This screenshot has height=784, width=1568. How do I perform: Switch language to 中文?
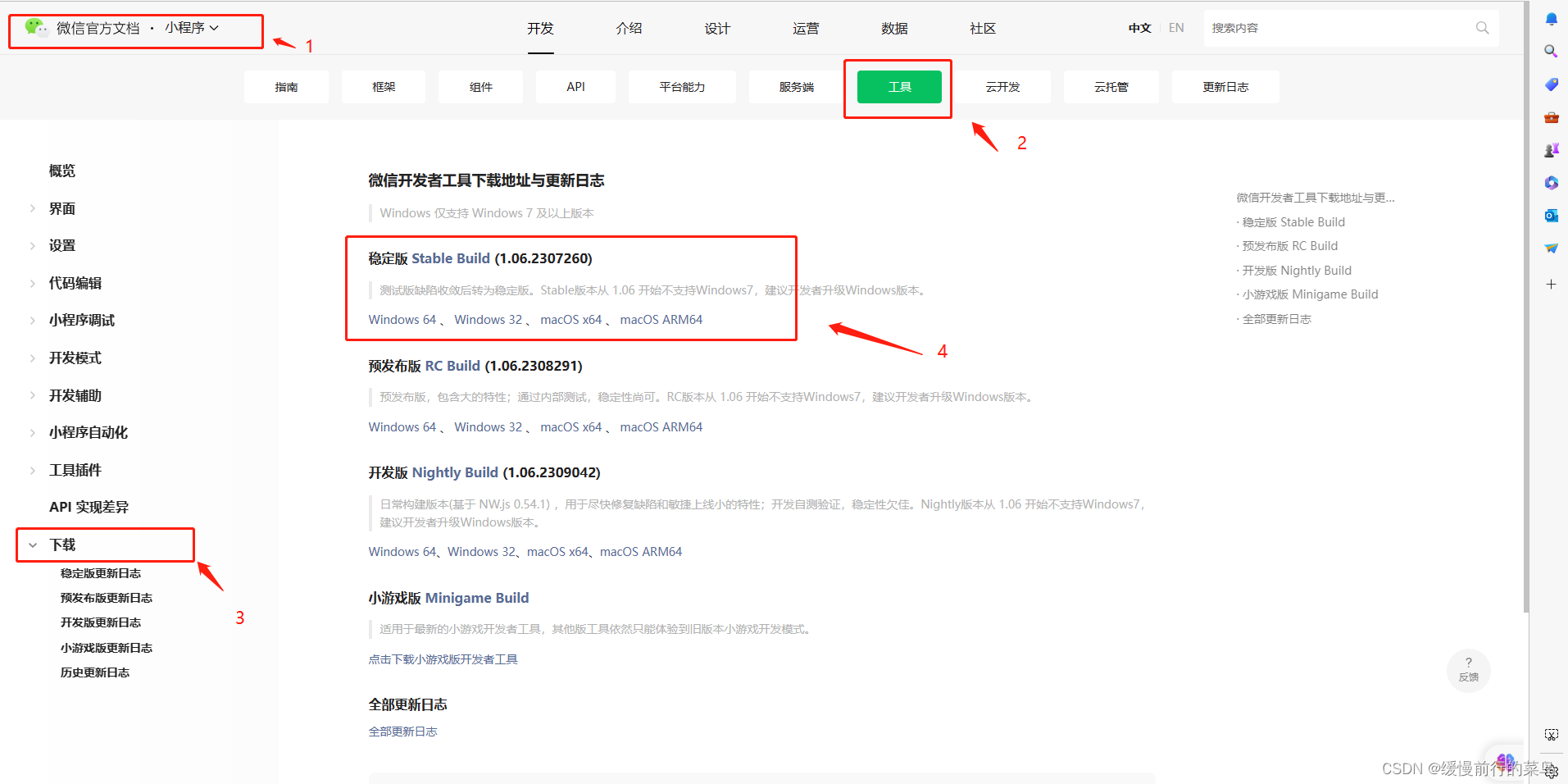coord(1139,28)
